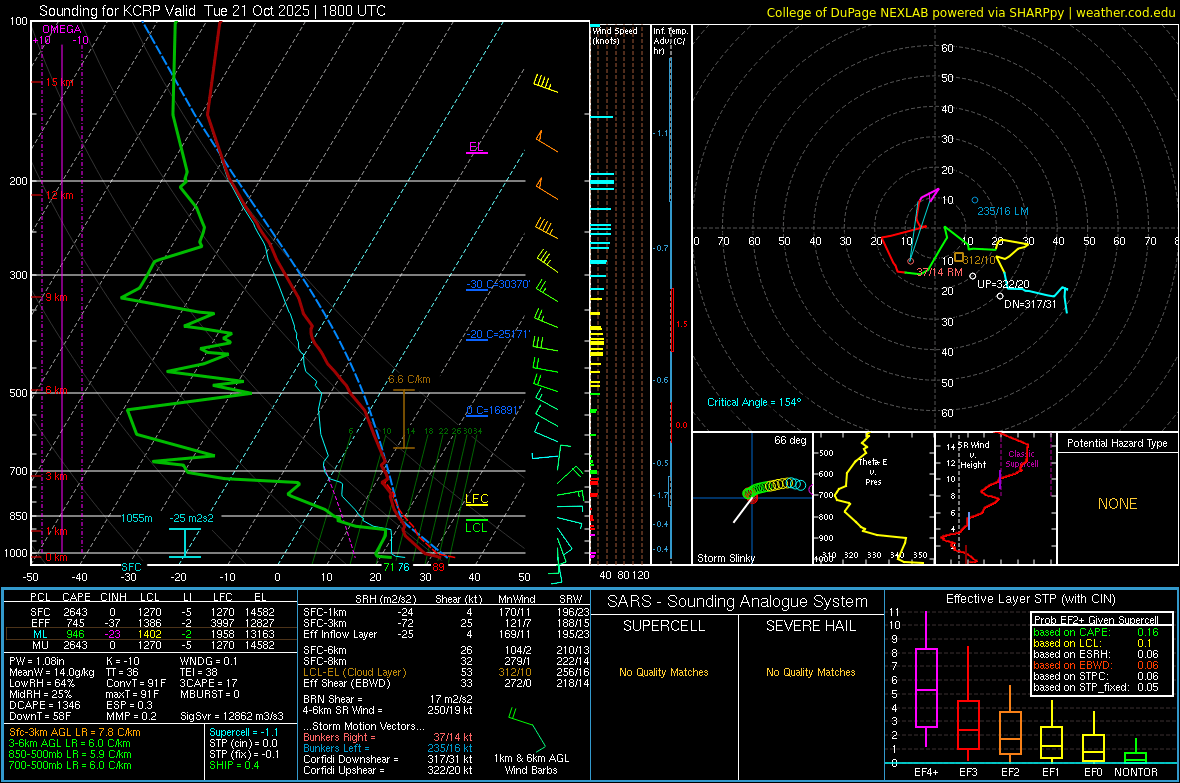Click the BRN Shear = 17 m2/s2 line
Screen dimensions: 1180x783
pos(386,699)
